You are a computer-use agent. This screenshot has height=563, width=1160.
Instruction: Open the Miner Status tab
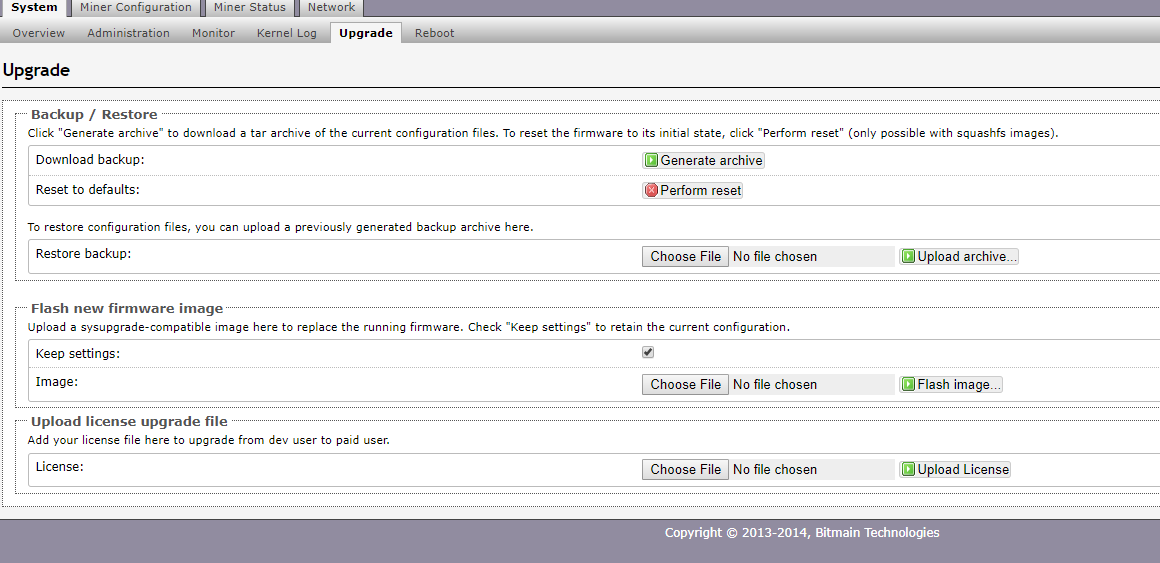pos(249,7)
